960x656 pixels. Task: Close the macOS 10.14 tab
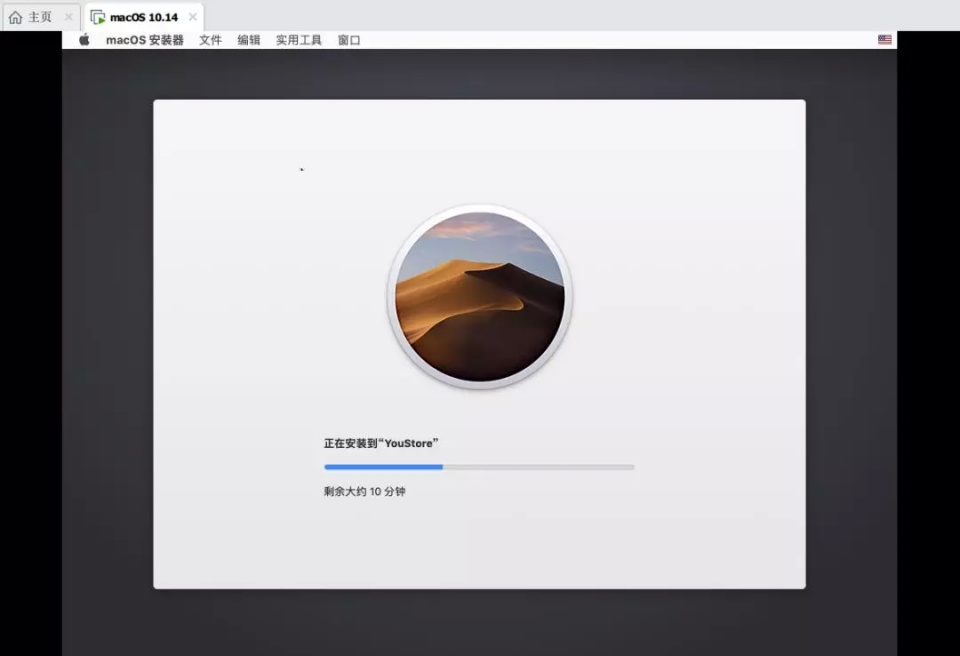point(193,17)
